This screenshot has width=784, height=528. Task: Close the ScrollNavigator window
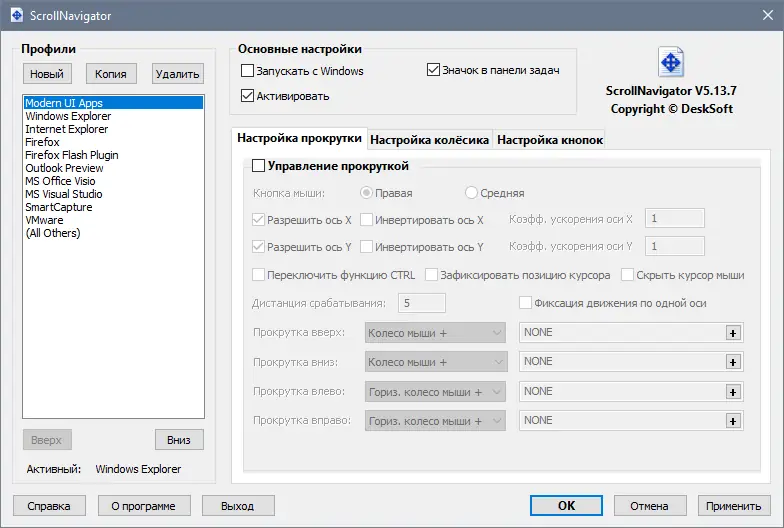click(768, 16)
